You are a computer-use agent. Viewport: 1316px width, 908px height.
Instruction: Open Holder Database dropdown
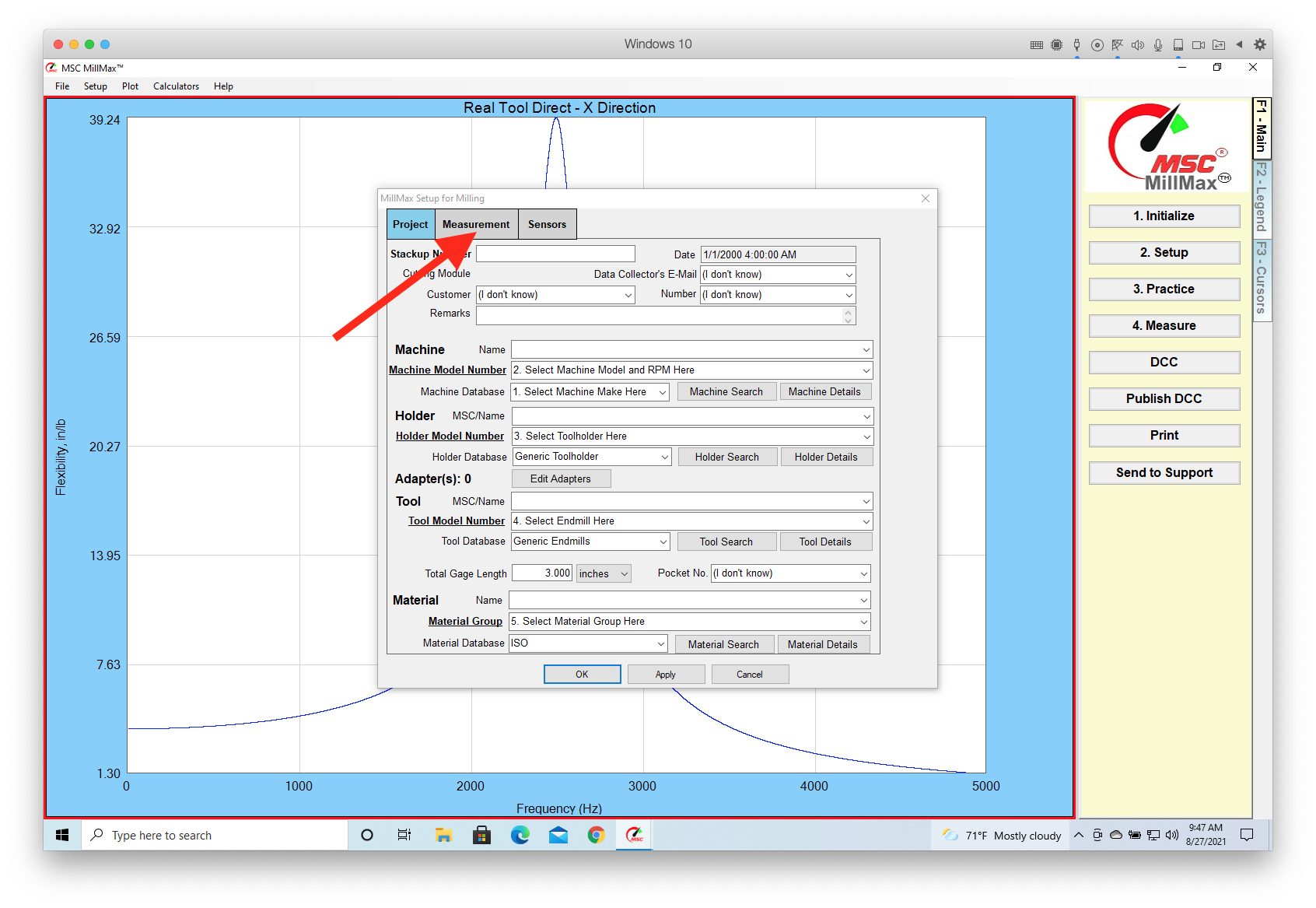(664, 457)
